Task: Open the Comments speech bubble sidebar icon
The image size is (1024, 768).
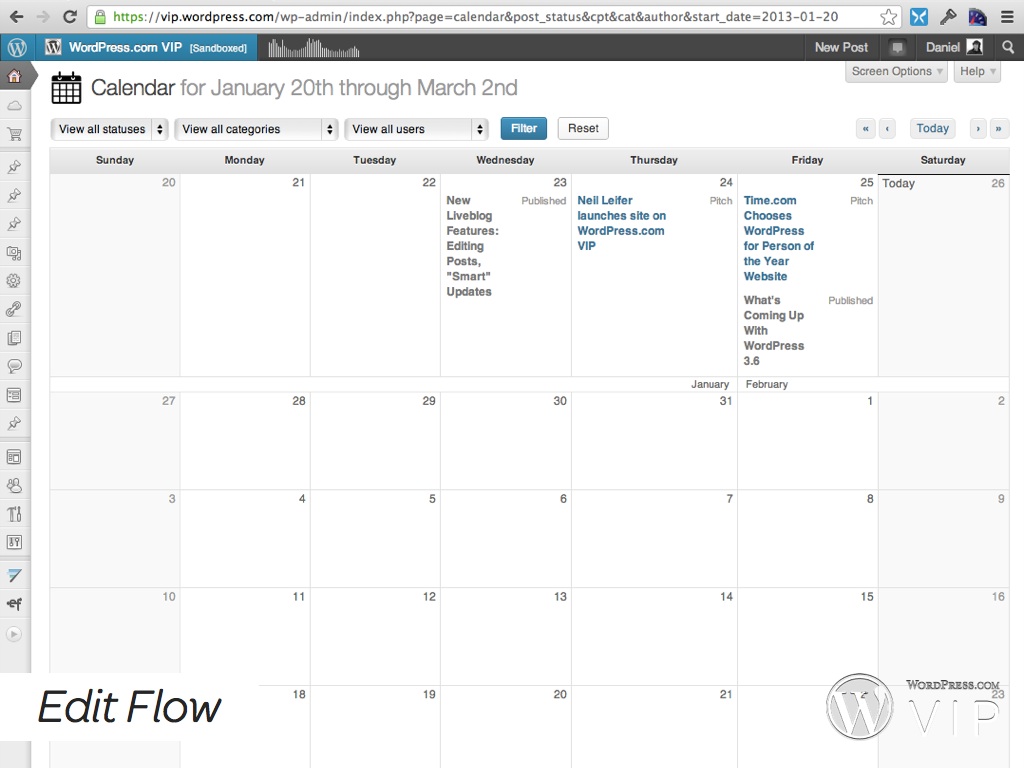Action: pyautogui.click(x=14, y=366)
